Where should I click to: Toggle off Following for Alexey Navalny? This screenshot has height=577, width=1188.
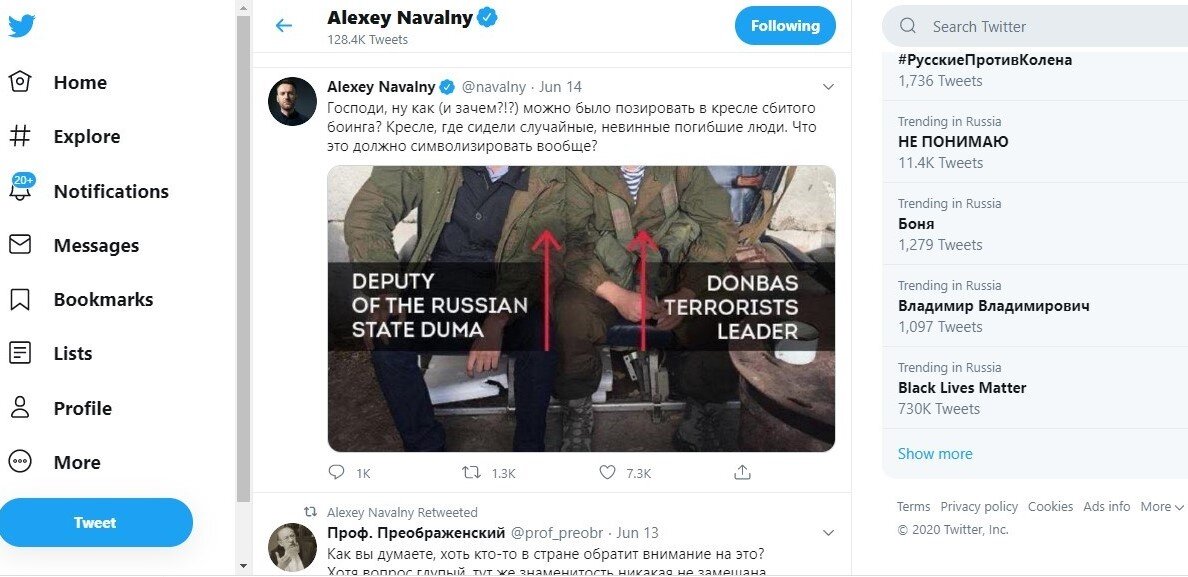click(785, 25)
